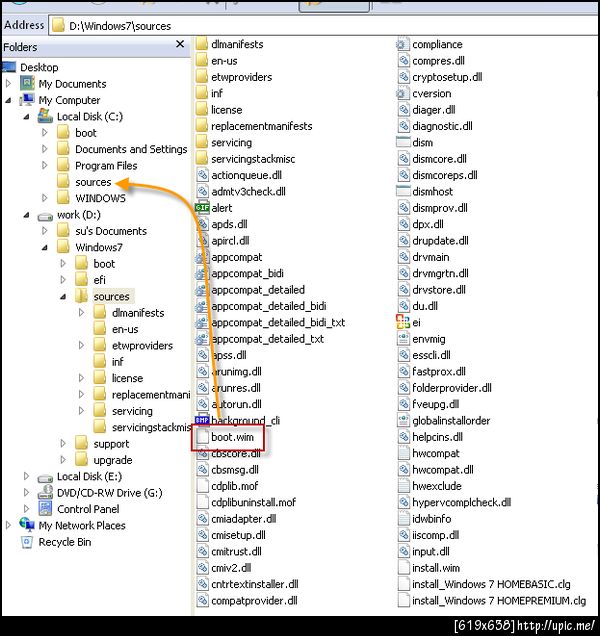Select Desktop in folder tree
600x636 pixels.
[39, 67]
